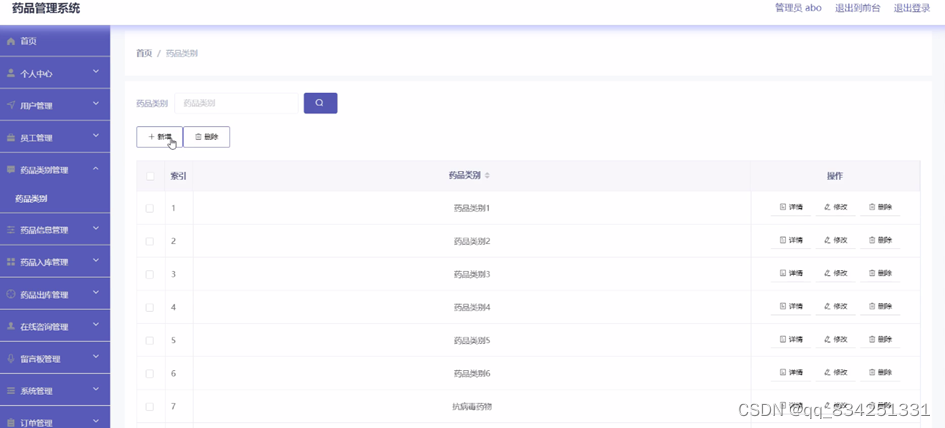Viewport: 945px width, 428px height.
Task: Expand the 药品信息管理 chevron
Action: (96, 228)
